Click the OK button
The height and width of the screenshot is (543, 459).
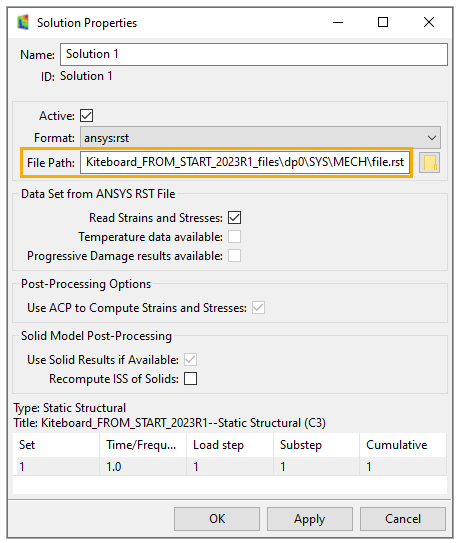217,519
